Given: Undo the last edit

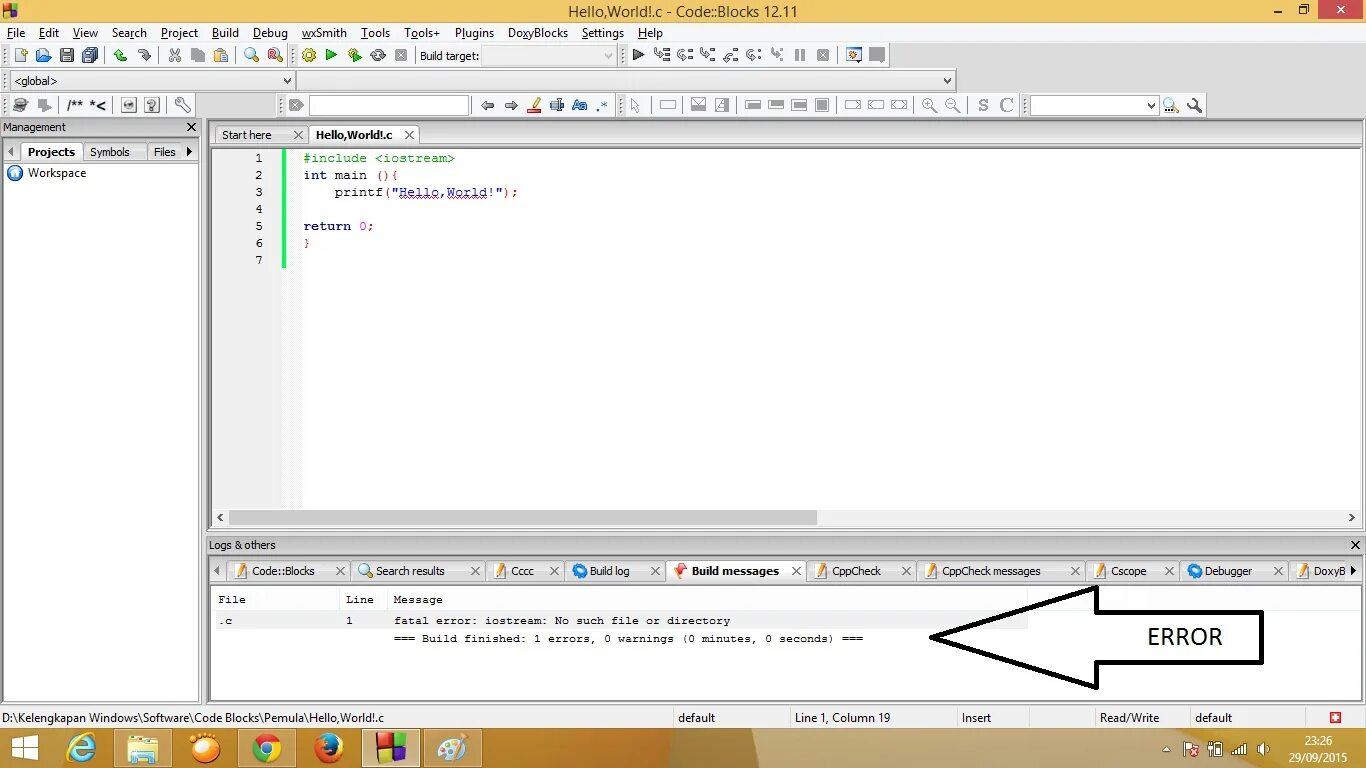Looking at the screenshot, I should [120, 56].
